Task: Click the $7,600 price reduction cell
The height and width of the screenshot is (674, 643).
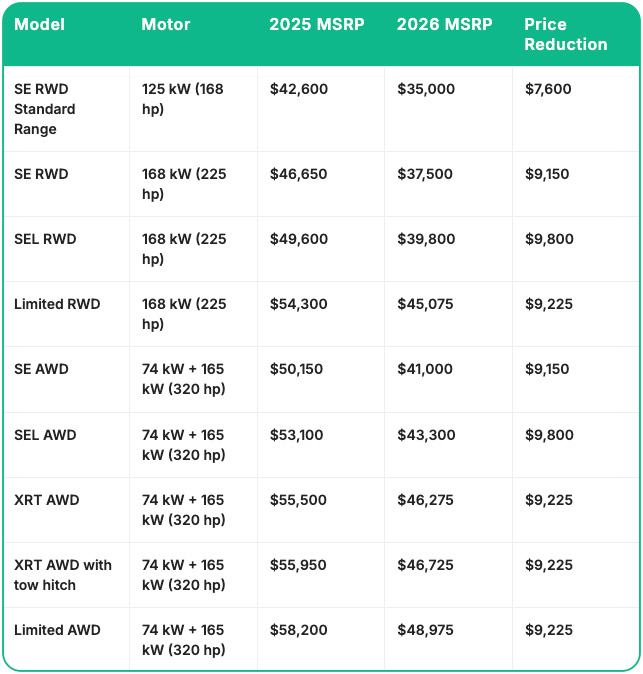Action: [x=548, y=89]
